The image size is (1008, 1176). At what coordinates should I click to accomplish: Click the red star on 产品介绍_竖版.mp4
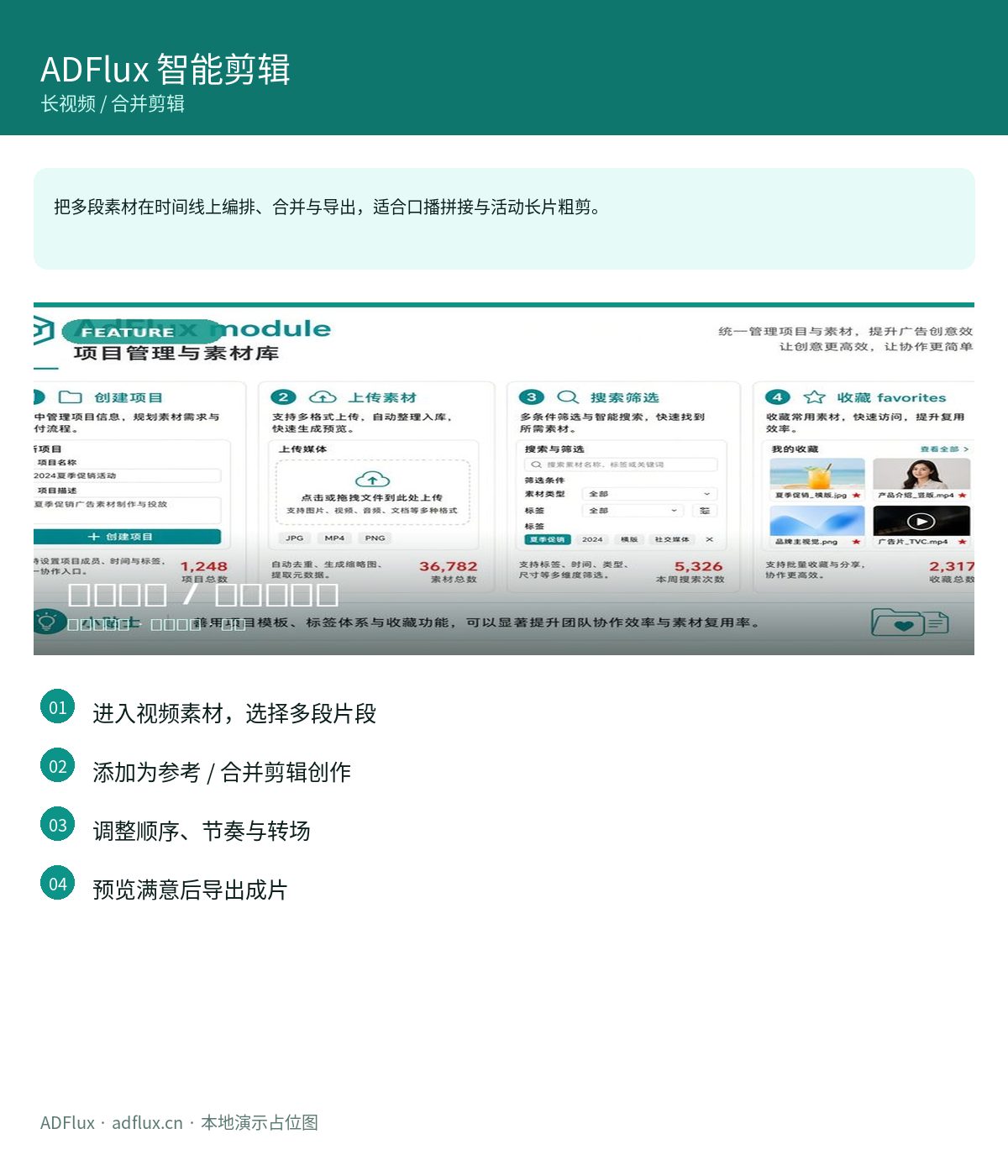tap(963, 496)
